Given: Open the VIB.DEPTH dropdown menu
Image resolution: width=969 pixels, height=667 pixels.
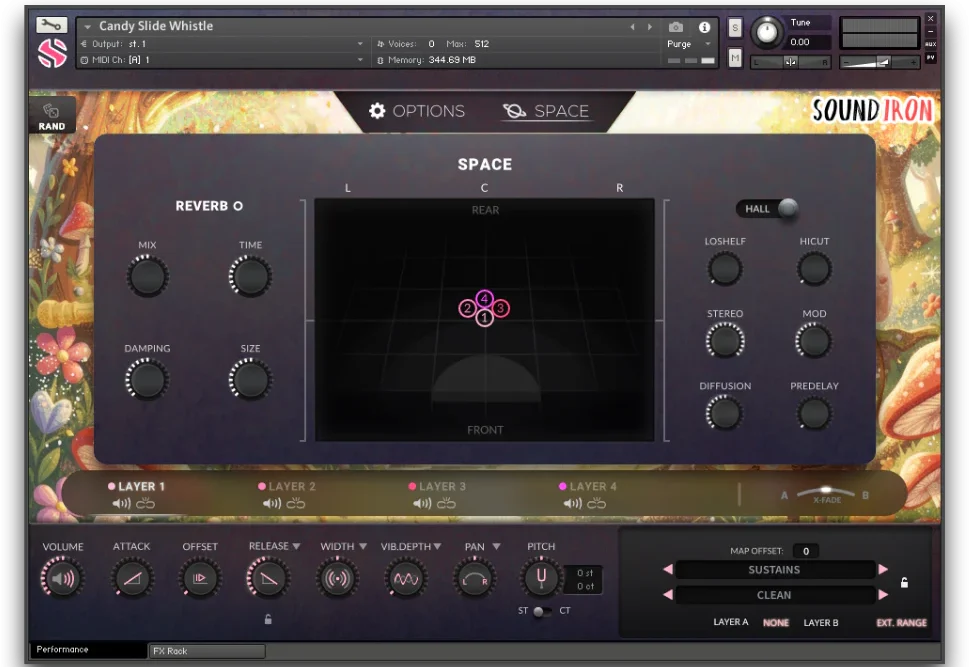Looking at the screenshot, I should [437, 547].
